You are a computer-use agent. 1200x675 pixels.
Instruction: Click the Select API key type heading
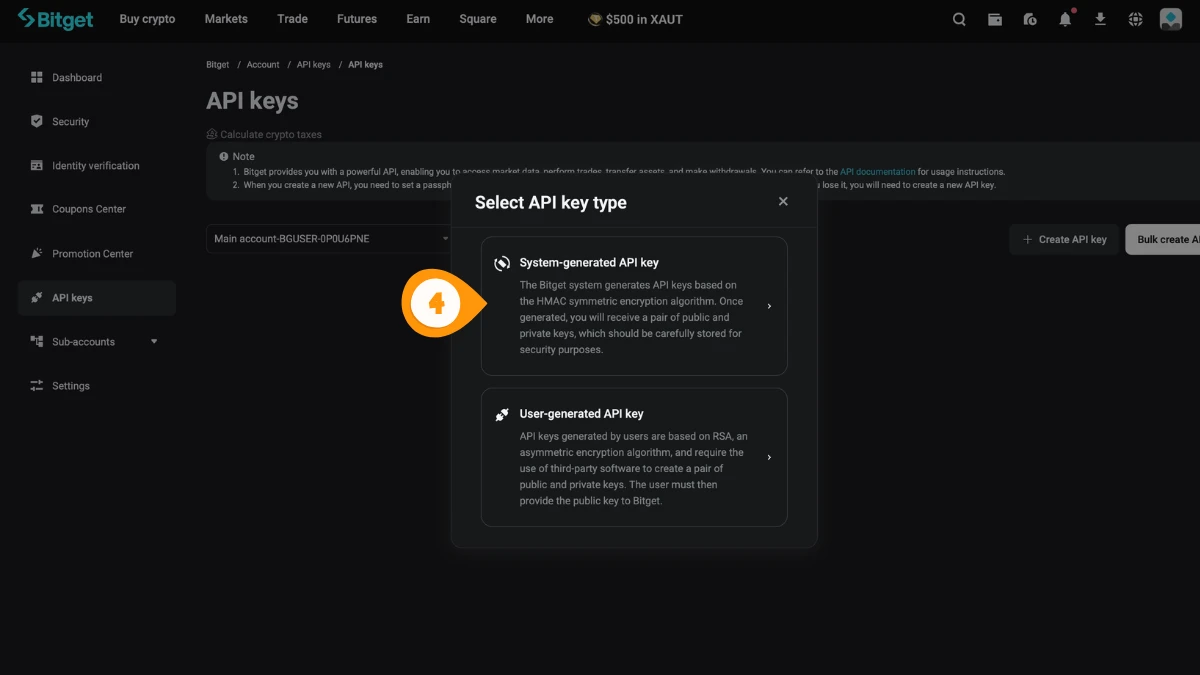[551, 202]
